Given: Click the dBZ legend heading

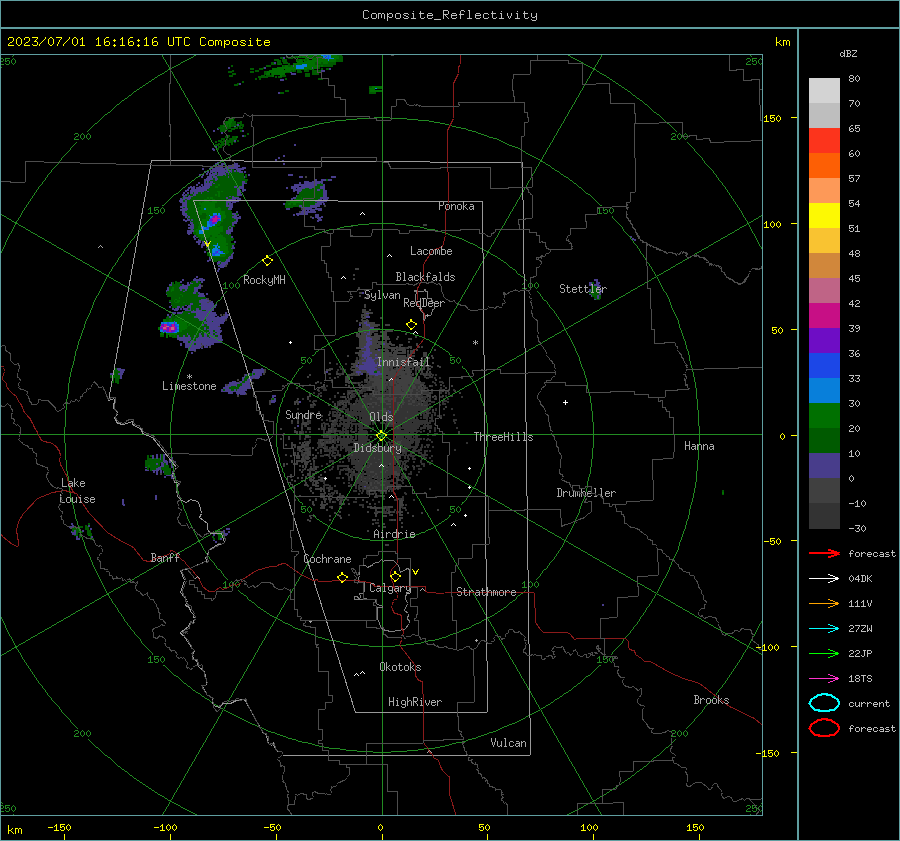Looking at the screenshot, I should (x=848, y=53).
